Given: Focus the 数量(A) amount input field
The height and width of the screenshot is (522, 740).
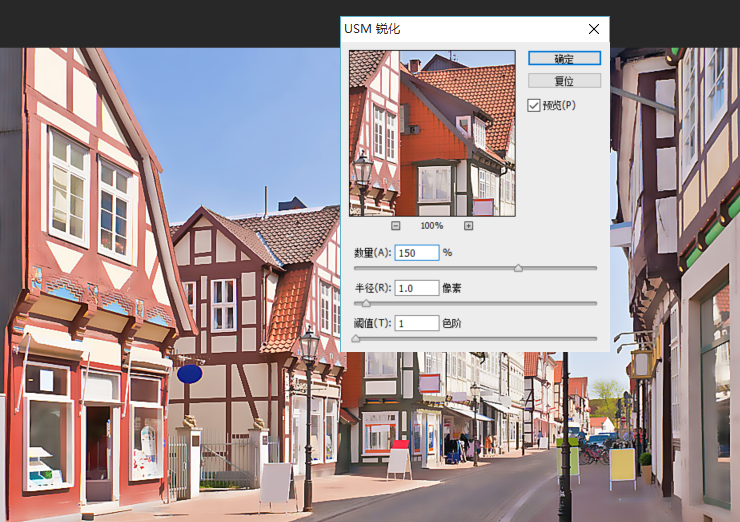Looking at the screenshot, I should point(416,253).
